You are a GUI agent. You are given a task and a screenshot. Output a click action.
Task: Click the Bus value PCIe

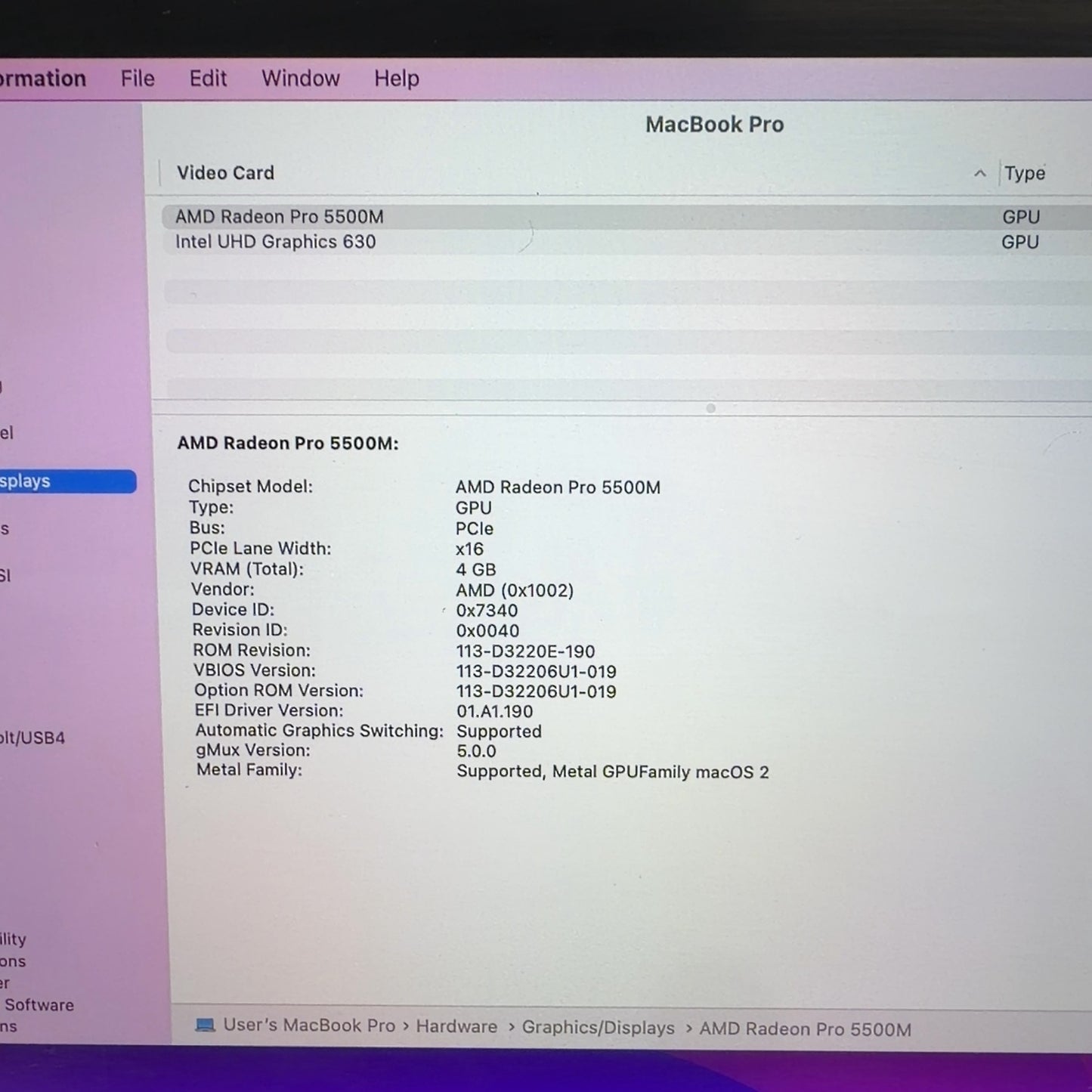(474, 529)
